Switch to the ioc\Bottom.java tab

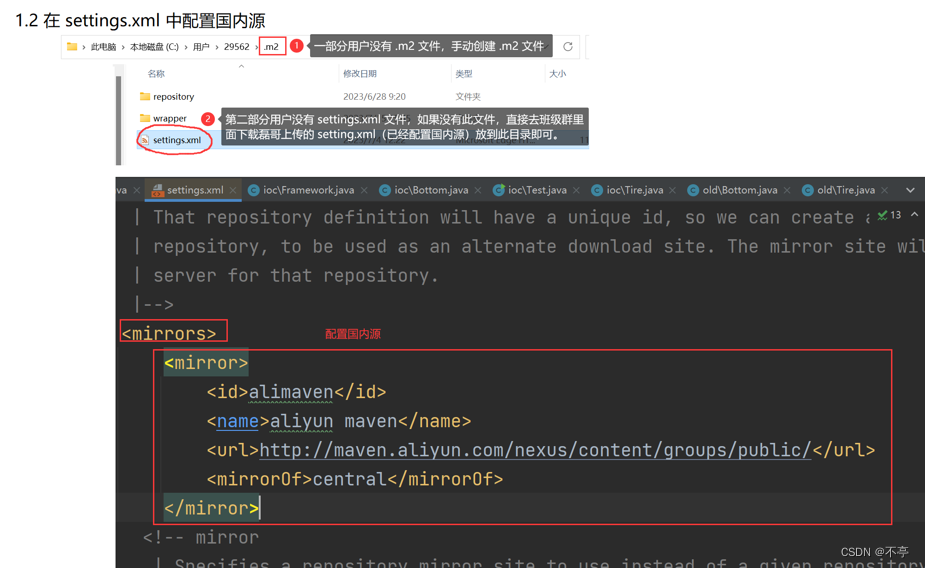[431, 190]
